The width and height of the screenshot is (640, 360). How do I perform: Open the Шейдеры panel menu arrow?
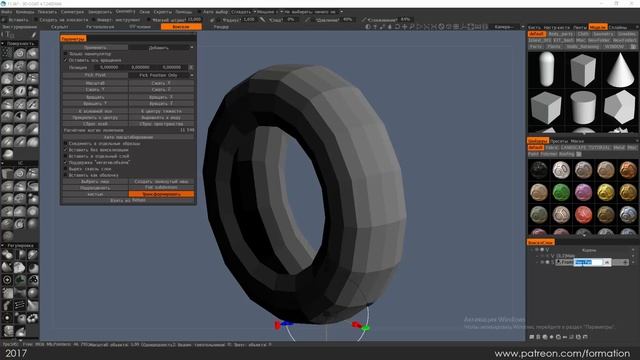[637, 141]
